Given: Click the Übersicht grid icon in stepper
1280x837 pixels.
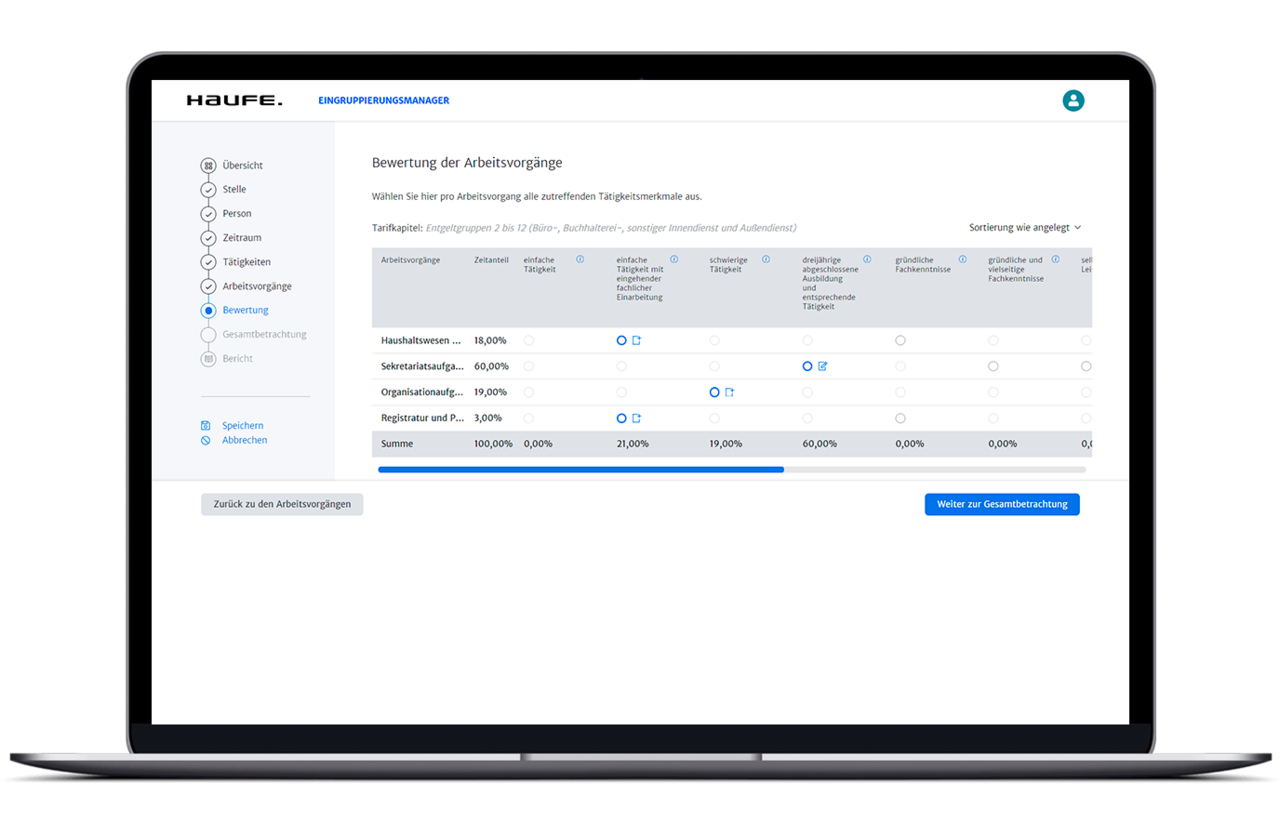Looking at the screenshot, I should pyautogui.click(x=208, y=166).
